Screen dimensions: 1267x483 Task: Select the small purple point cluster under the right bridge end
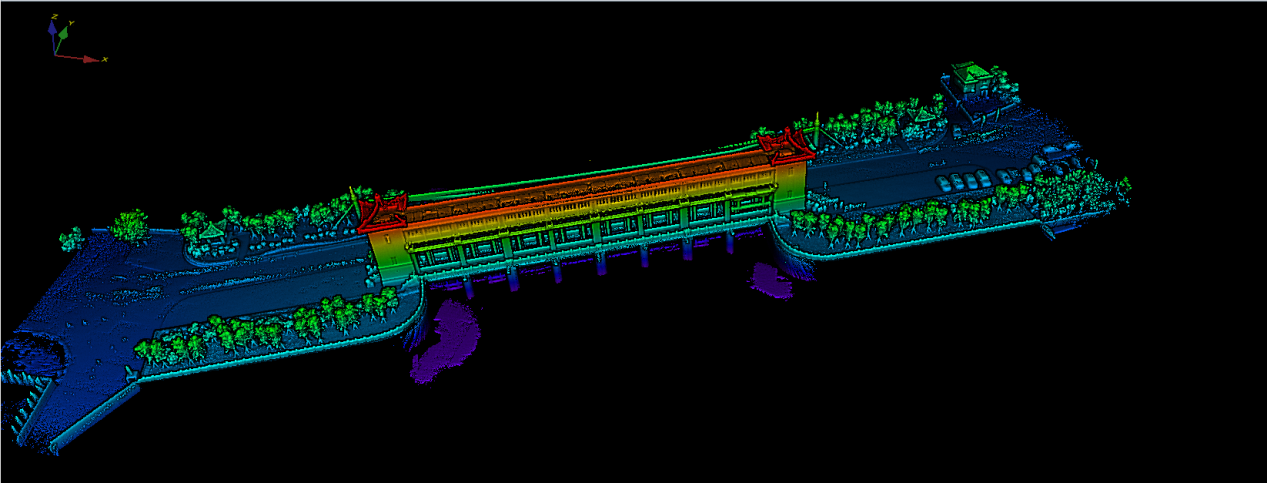pyautogui.click(x=771, y=279)
